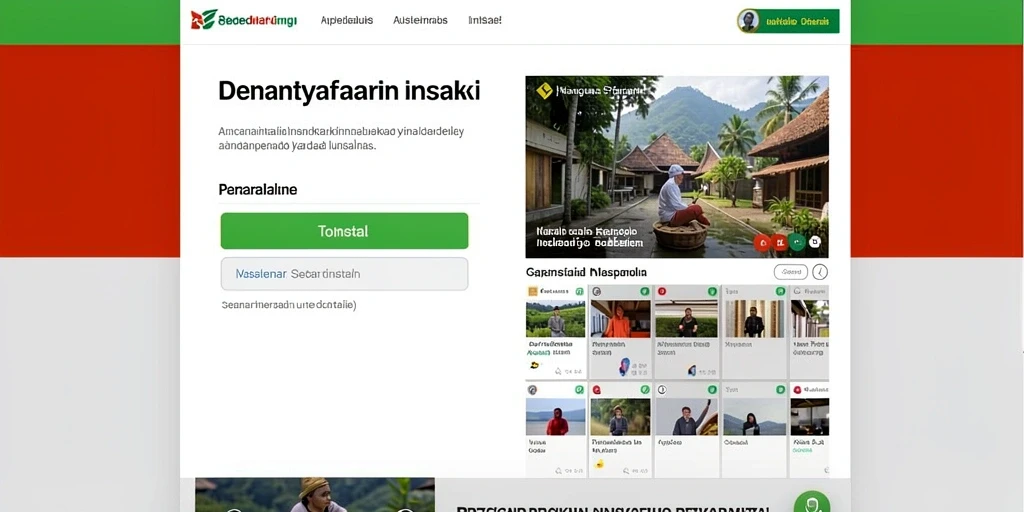Click the green "Toinstal" button
The height and width of the screenshot is (512, 1024).
tap(344, 231)
